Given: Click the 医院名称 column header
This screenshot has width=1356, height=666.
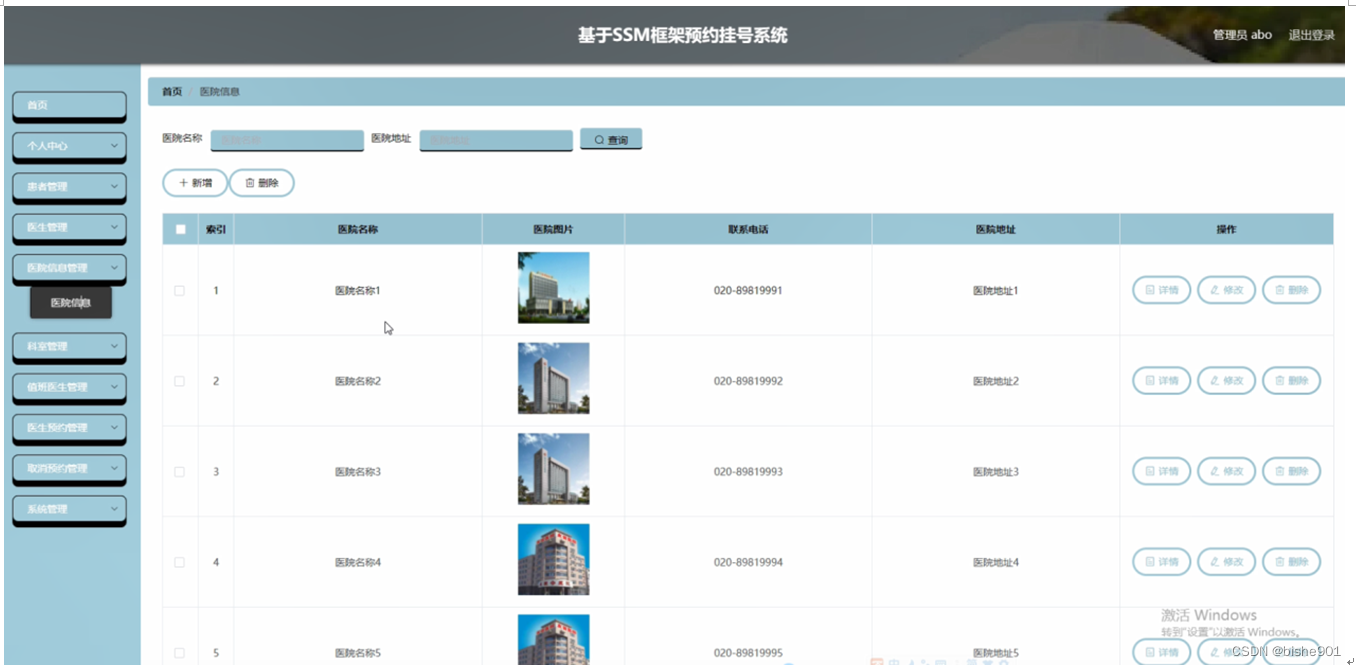Looking at the screenshot, I should click(x=357, y=229).
